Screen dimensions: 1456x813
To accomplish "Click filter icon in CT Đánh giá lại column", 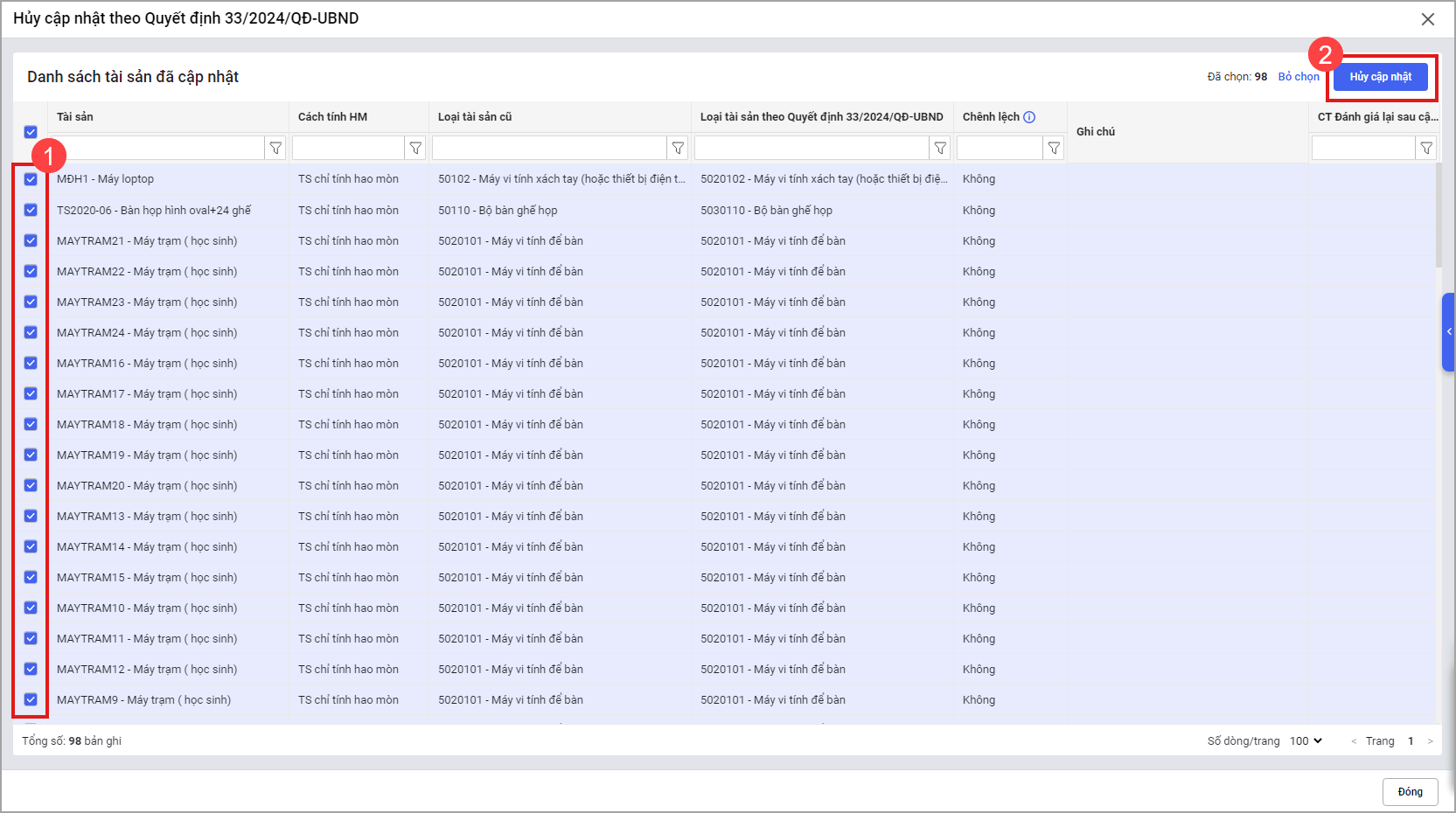I will 1426,149.
